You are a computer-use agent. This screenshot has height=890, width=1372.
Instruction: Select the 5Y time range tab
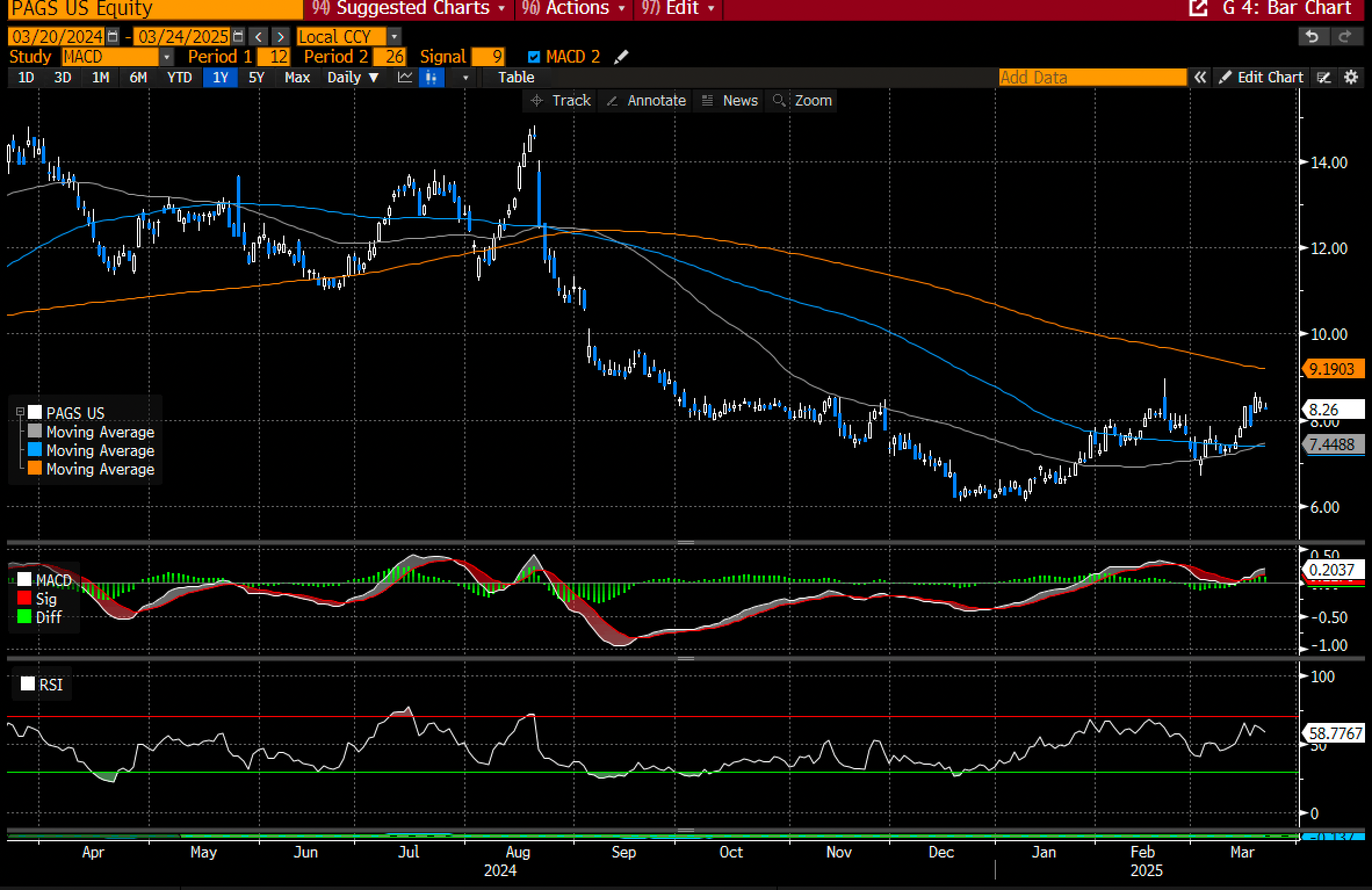click(x=256, y=77)
